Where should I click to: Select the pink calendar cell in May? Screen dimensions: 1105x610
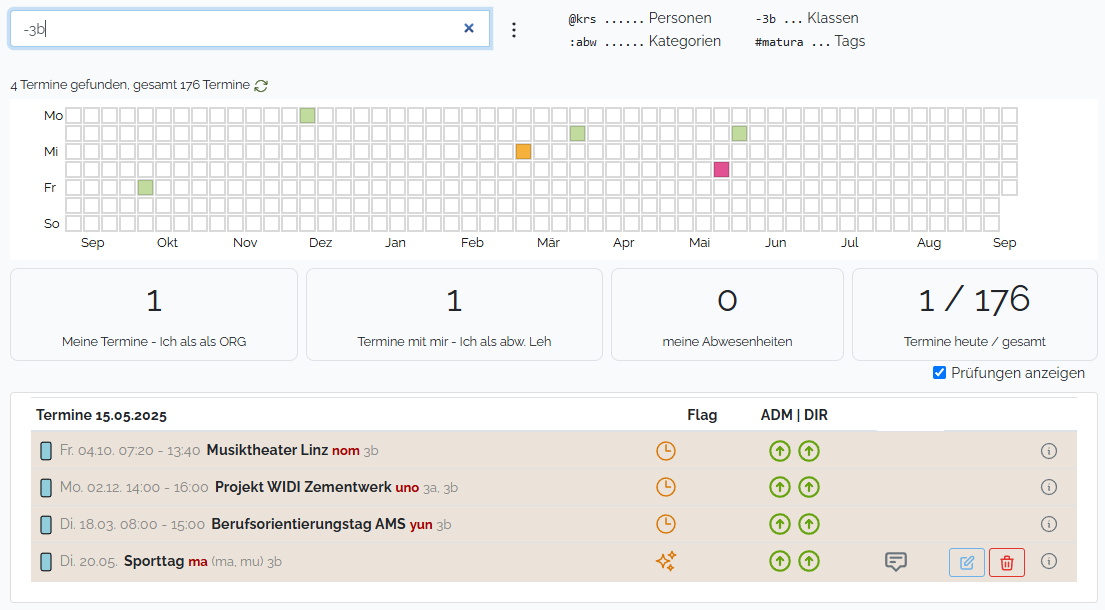click(x=721, y=170)
